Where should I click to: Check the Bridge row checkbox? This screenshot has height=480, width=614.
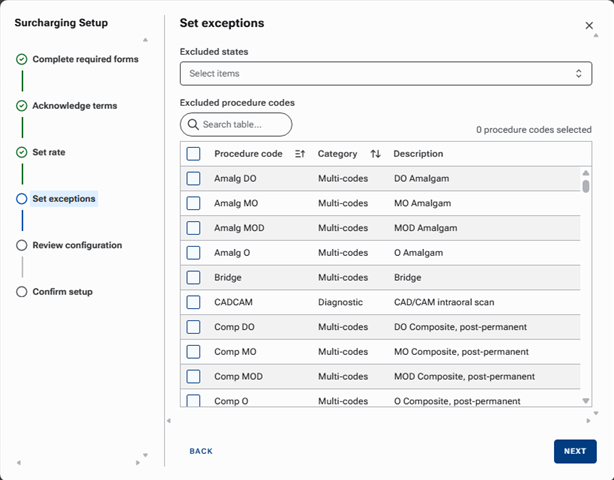click(x=193, y=278)
